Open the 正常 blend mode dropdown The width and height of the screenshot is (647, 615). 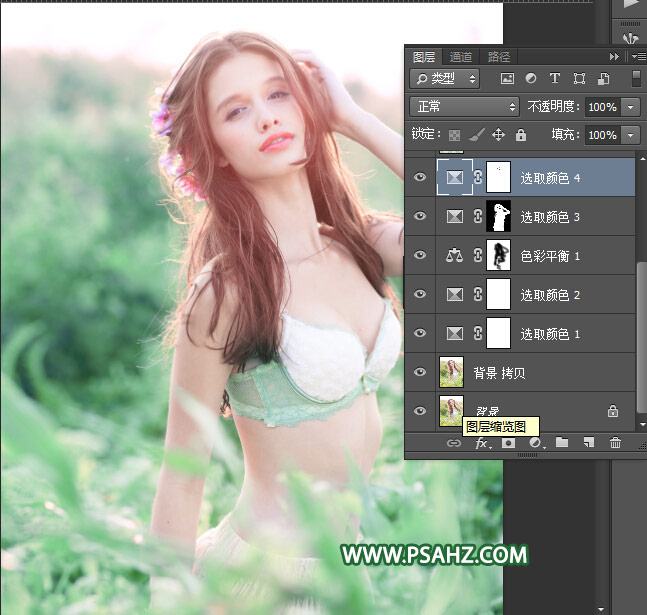pyautogui.click(x=464, y=106)
